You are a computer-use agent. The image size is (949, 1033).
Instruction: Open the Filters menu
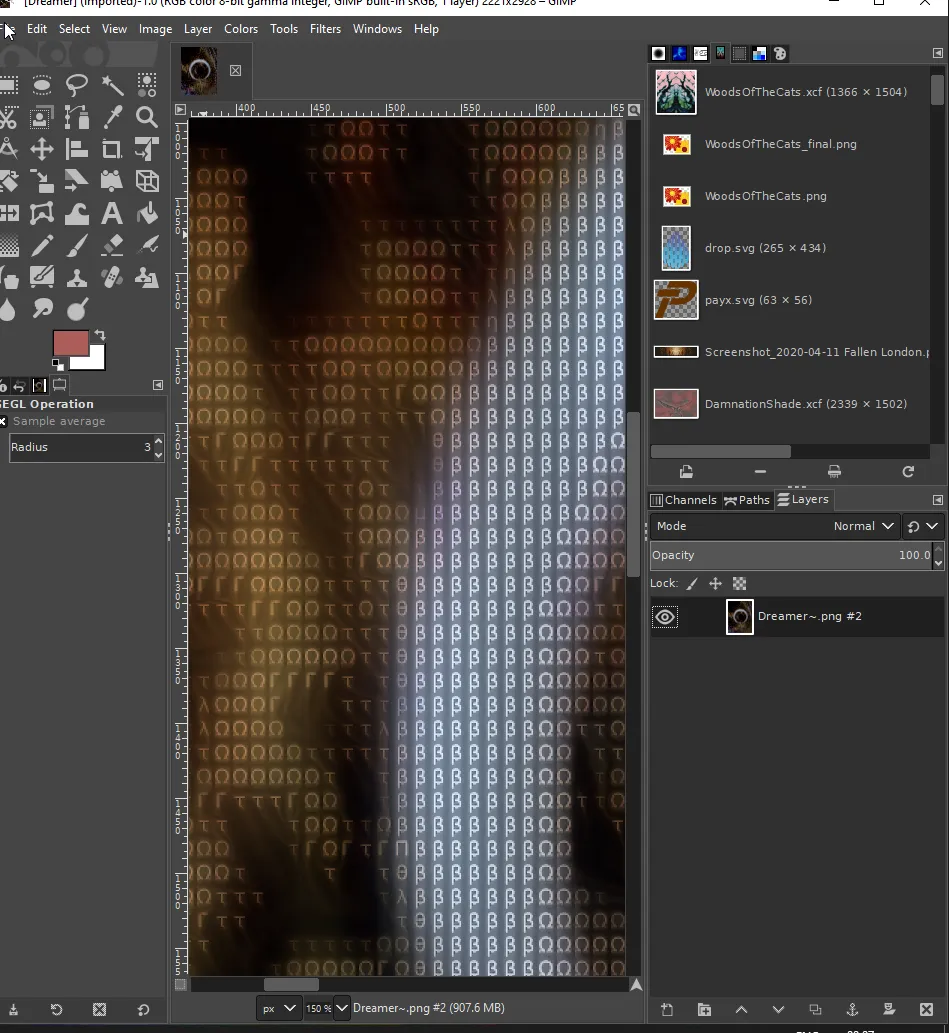(326, 29)
